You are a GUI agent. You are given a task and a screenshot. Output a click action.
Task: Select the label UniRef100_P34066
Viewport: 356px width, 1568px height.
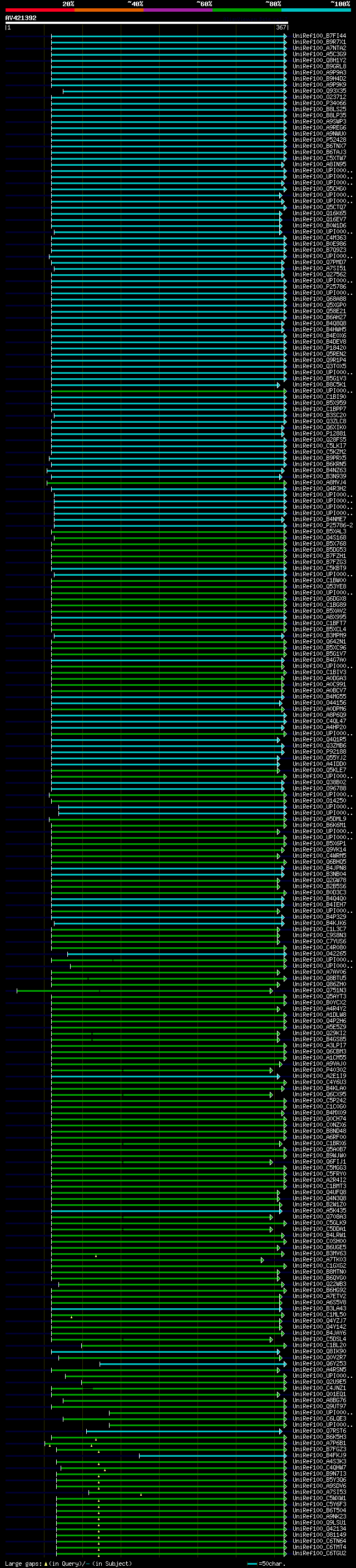click(319, 103)
